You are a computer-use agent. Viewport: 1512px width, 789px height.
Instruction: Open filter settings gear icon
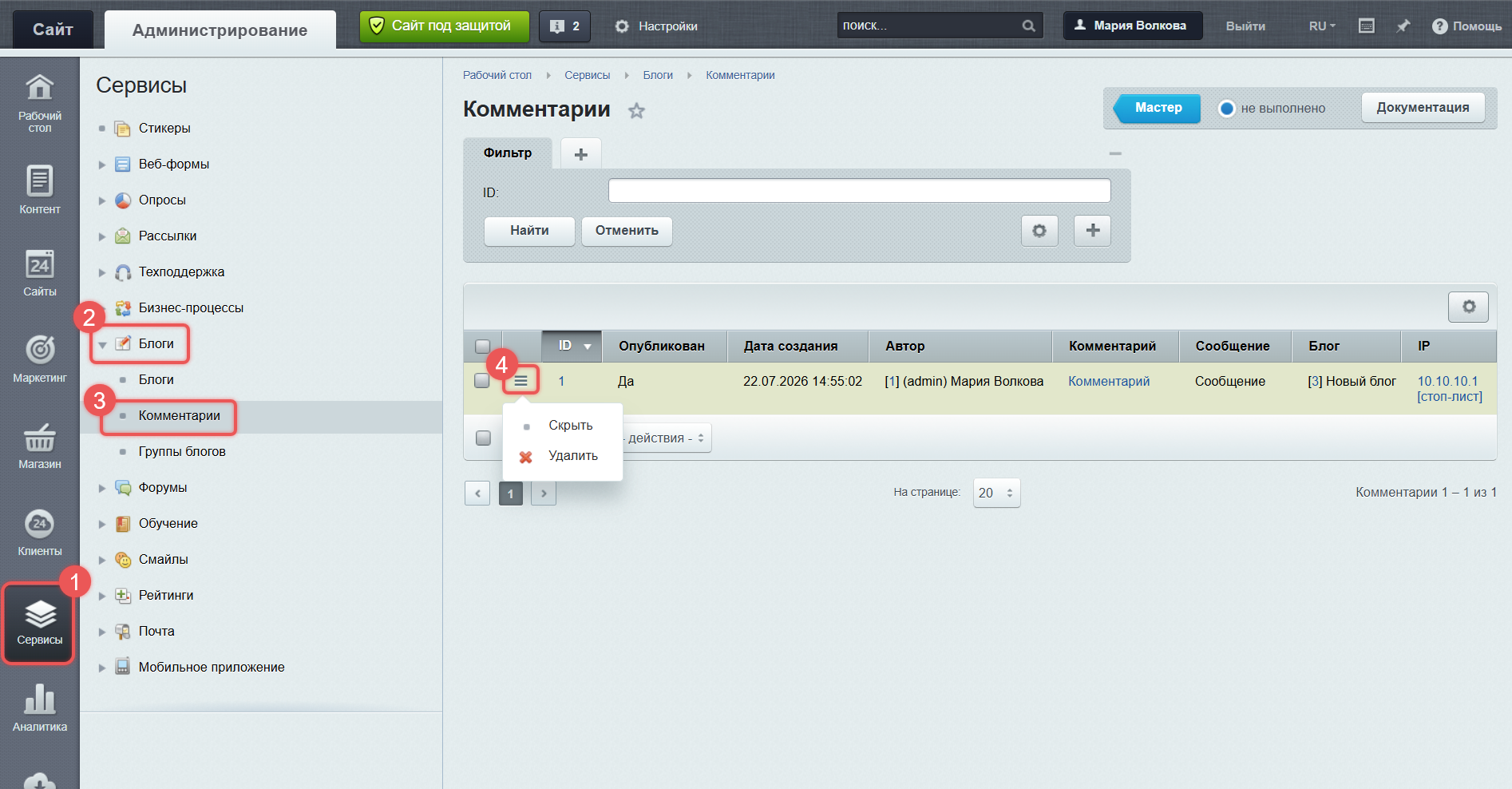[1039, 231]
